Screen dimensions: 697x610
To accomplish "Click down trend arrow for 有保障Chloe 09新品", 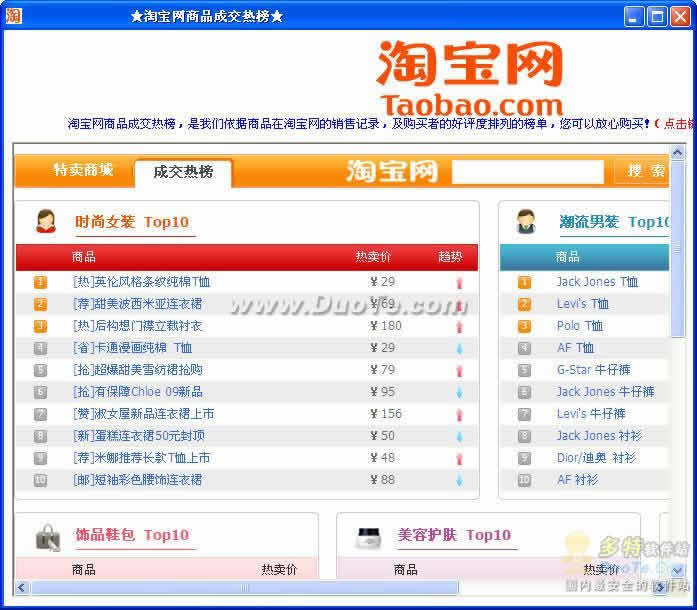I will click(x=460, y=392).
